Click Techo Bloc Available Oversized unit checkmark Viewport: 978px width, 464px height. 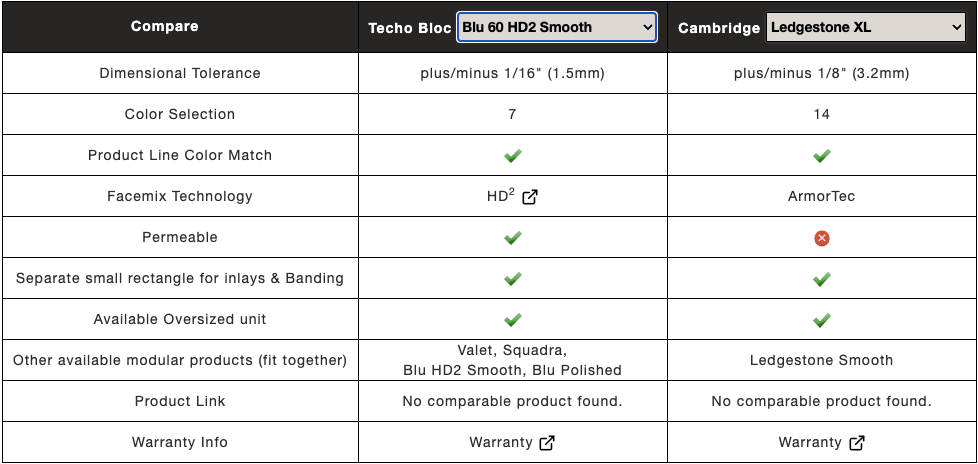coord(513,320)
